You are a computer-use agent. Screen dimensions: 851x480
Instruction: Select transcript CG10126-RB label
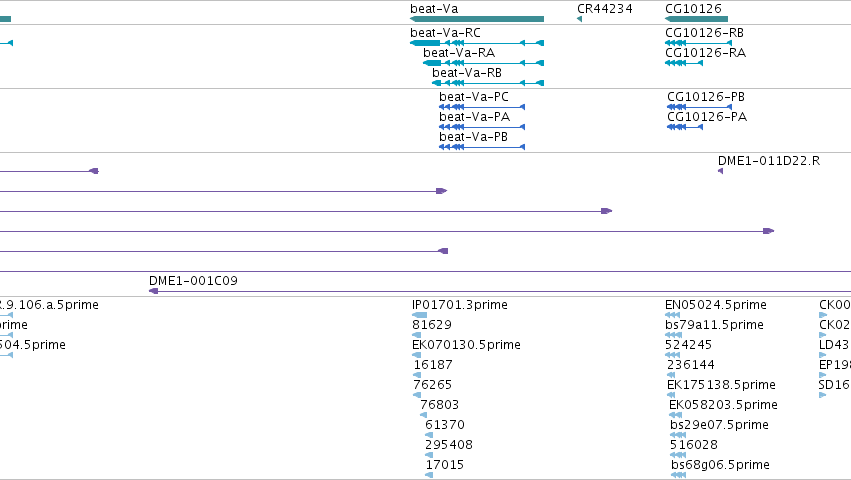tap(704, 33)
